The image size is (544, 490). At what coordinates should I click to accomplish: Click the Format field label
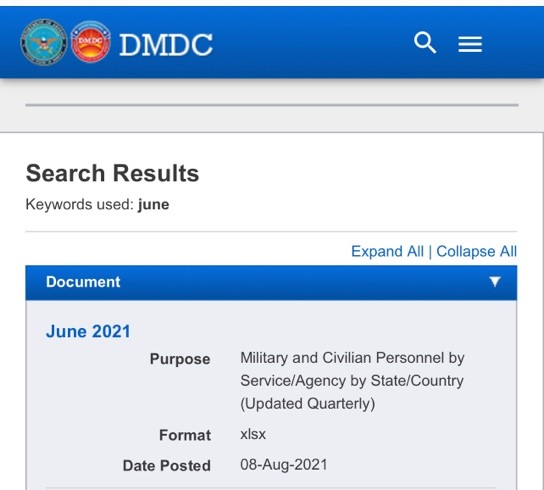pos(185,435)
